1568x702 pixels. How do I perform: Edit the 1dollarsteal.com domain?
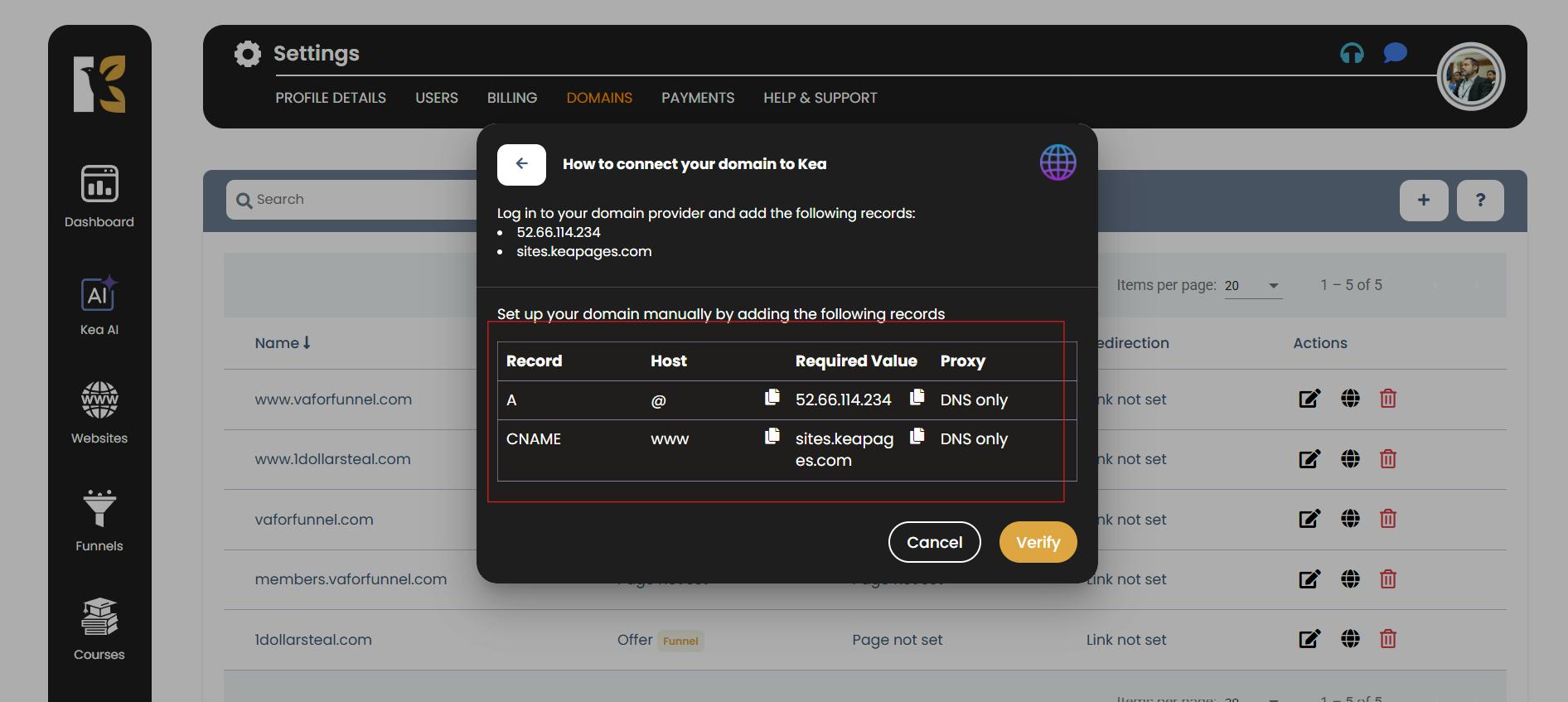click(x=1309, y=639)
